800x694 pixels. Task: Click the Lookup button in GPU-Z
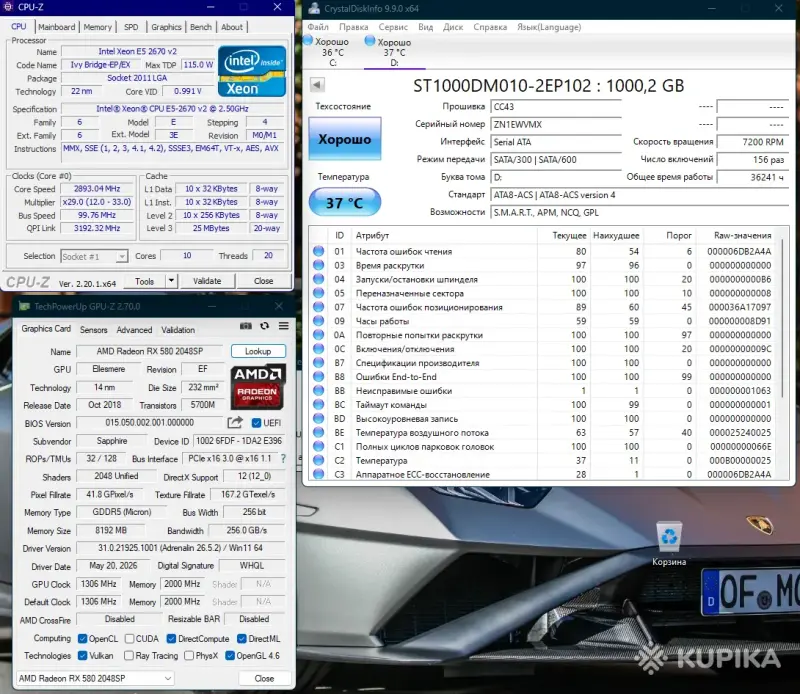258,351
